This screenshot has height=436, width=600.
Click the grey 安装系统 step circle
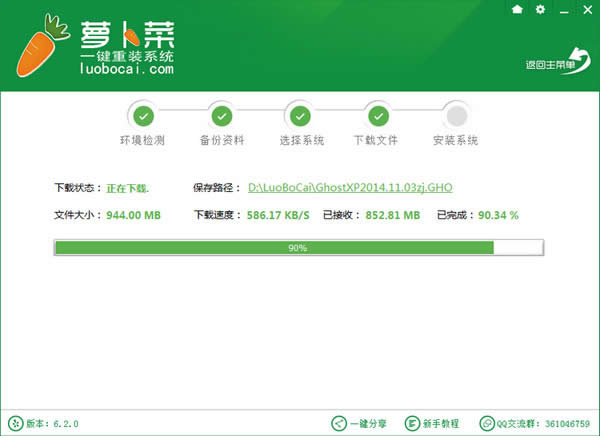point(456,114)
